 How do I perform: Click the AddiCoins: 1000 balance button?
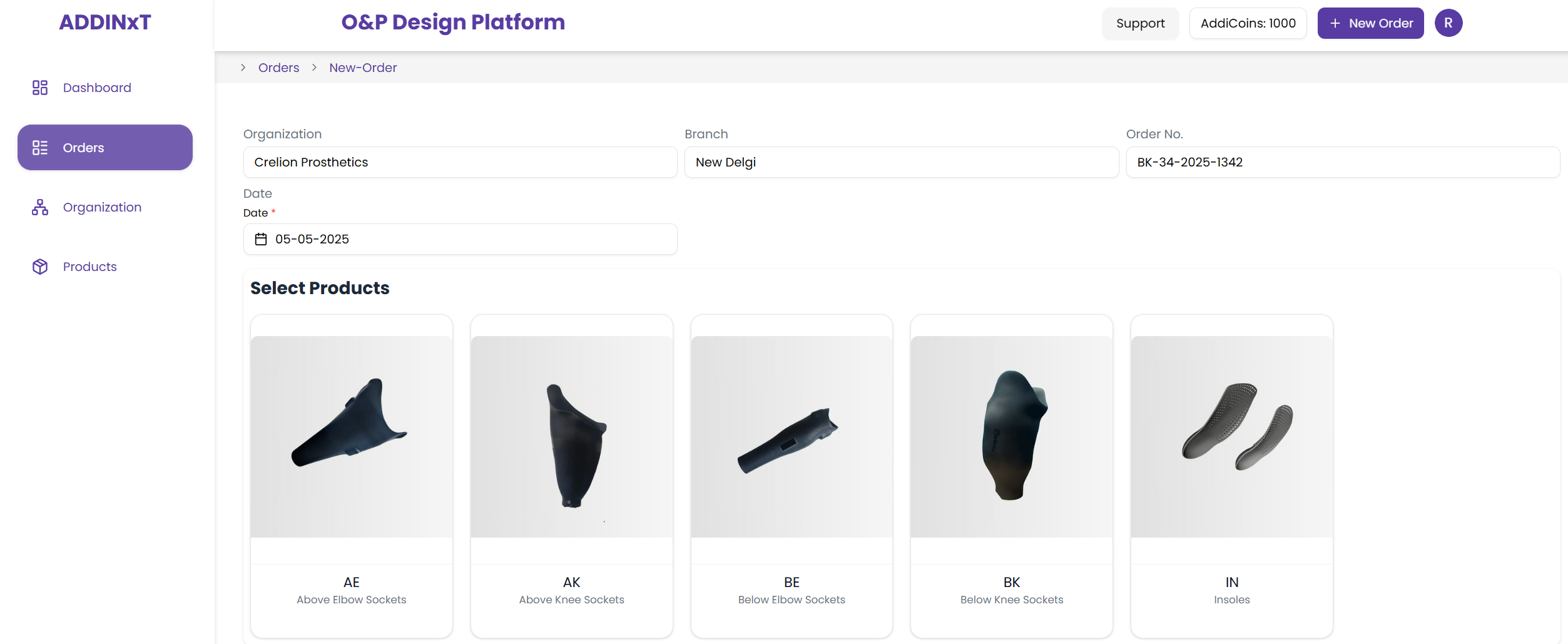(x=1248, y=23)
